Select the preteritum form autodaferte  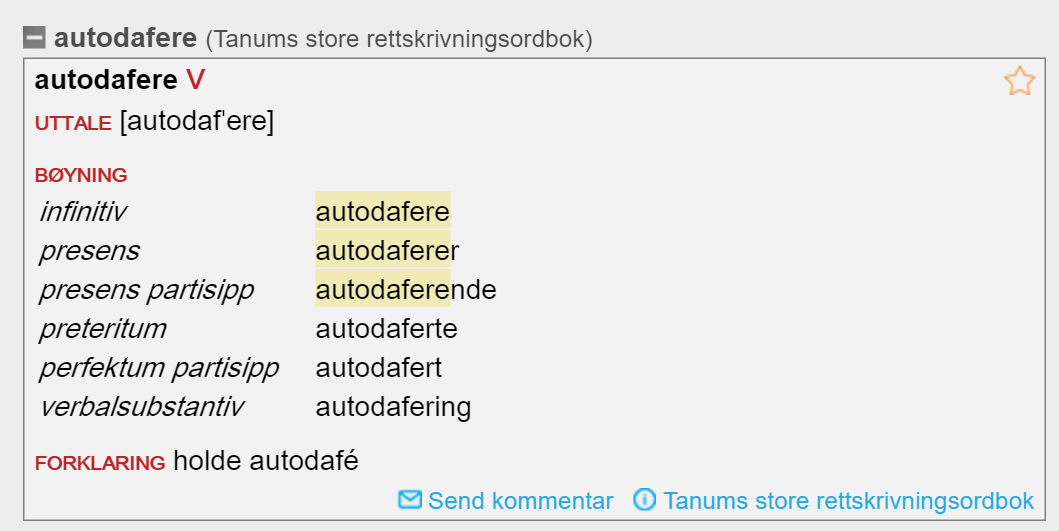[x=386, y=329]
